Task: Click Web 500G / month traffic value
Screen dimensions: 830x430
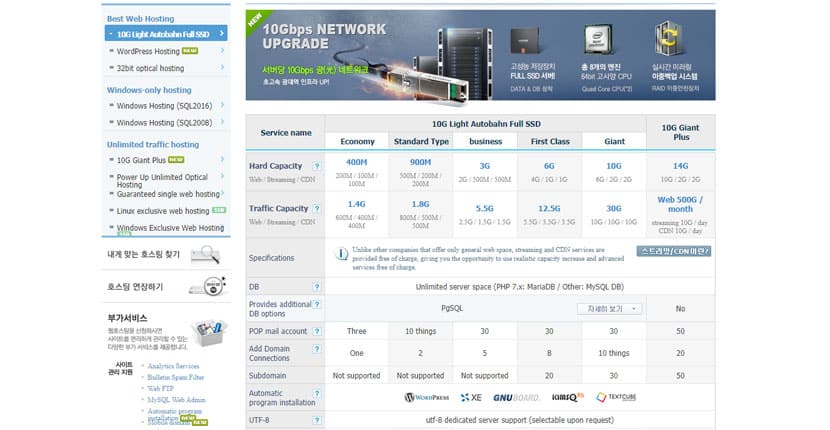Action: tap(680, 204)
